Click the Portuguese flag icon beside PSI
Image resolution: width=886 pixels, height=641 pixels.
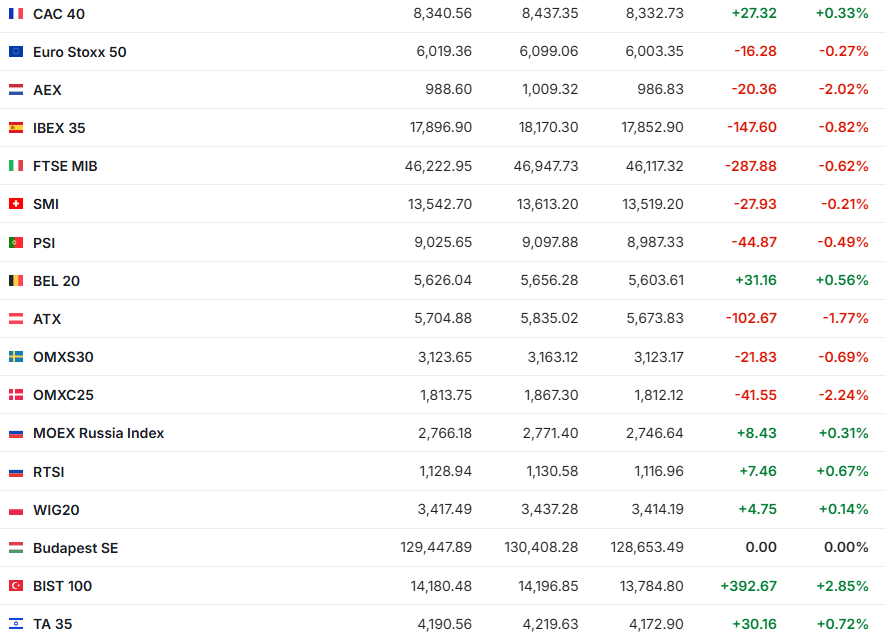pos(16,242)
